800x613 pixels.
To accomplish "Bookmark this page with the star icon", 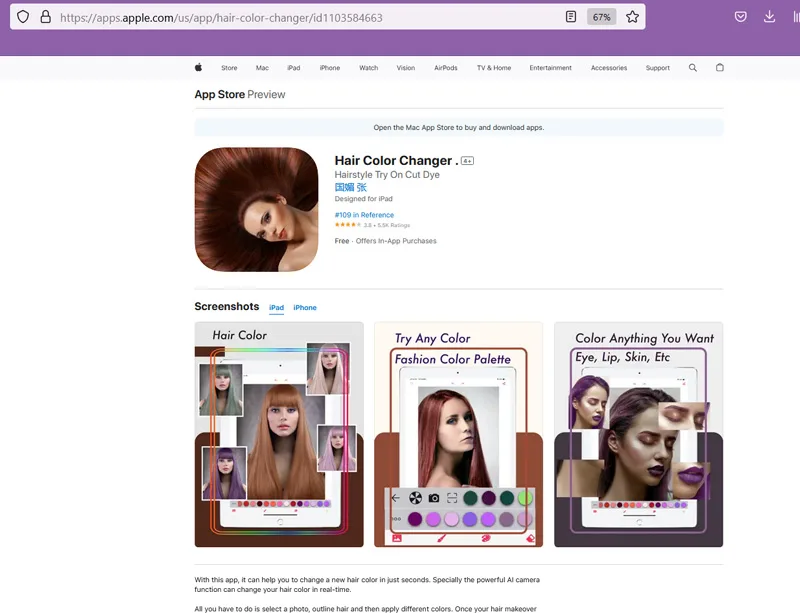I will [x=632, y=17].
